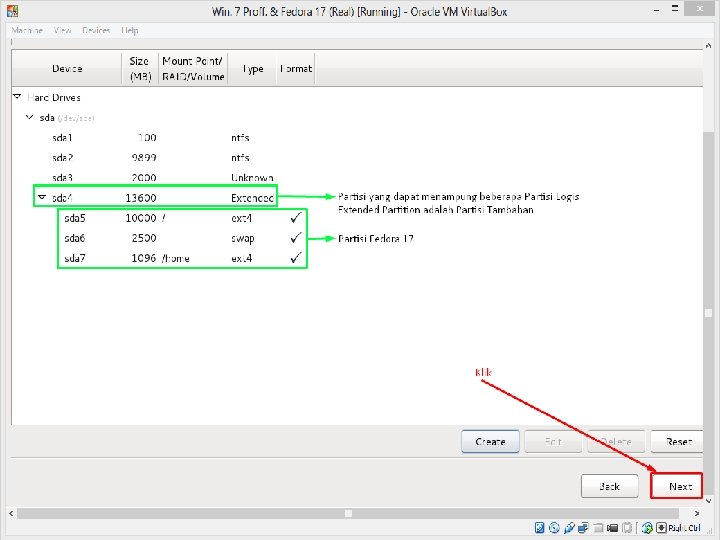Click the vertical scrollbar down arrow
This screenshot has height=540, width=720.
709,501
